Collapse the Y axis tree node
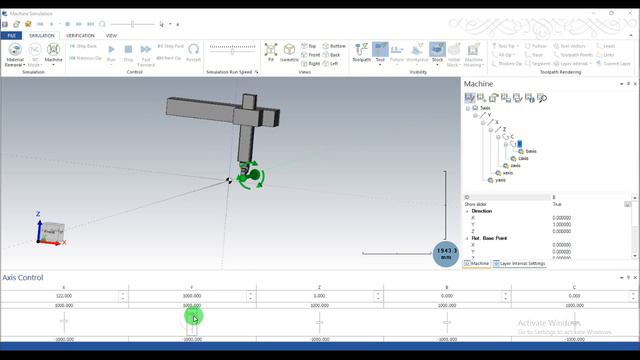The height and width of the screenshot is (360, 640). (475, 116)
